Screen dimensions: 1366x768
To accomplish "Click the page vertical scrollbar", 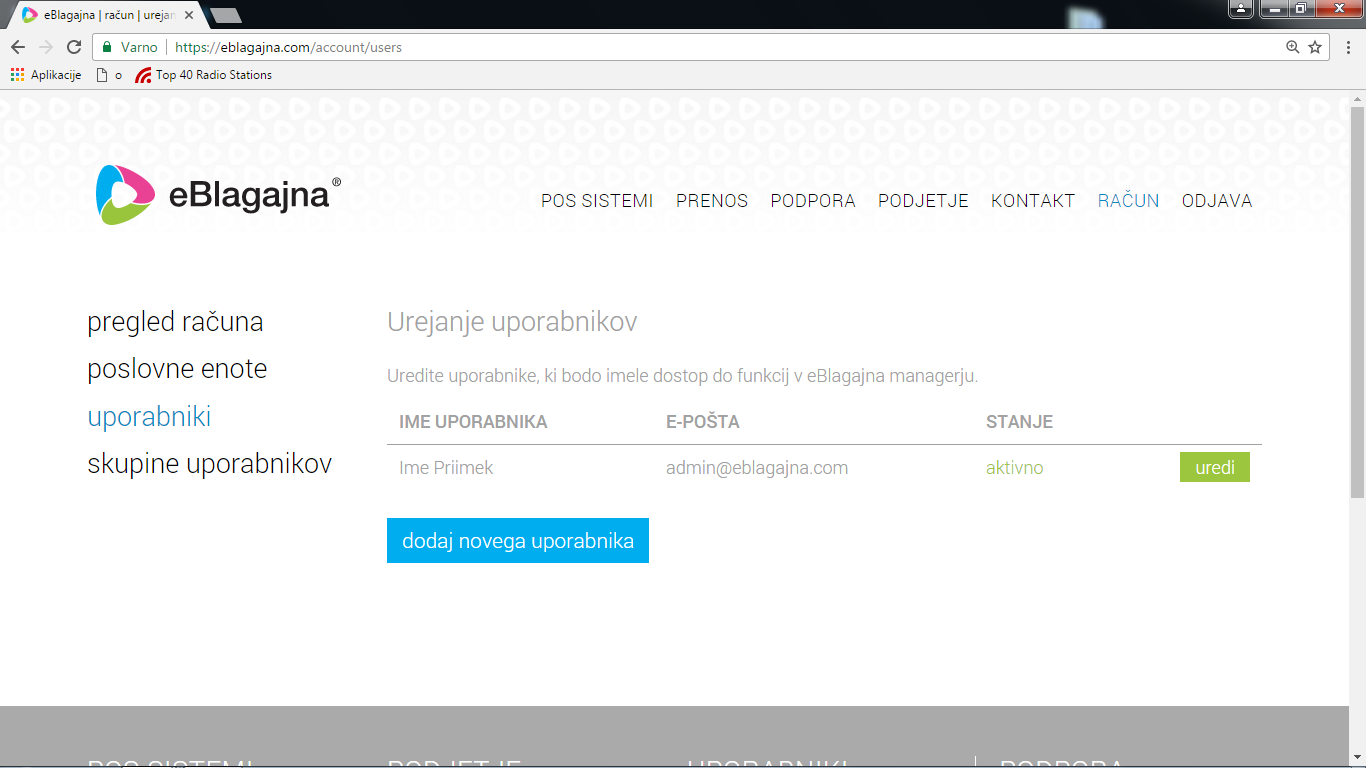I will [1357, 300].
